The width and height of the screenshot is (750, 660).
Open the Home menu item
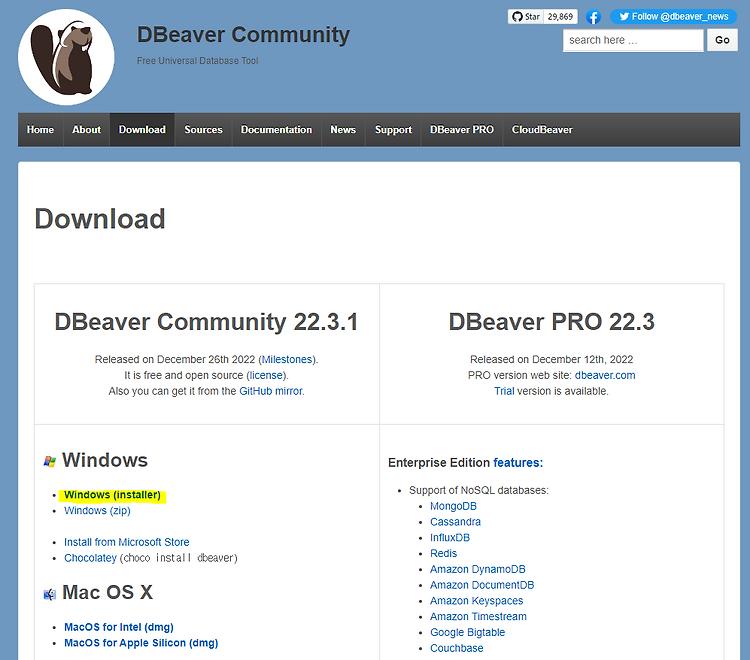pos(40,130)
